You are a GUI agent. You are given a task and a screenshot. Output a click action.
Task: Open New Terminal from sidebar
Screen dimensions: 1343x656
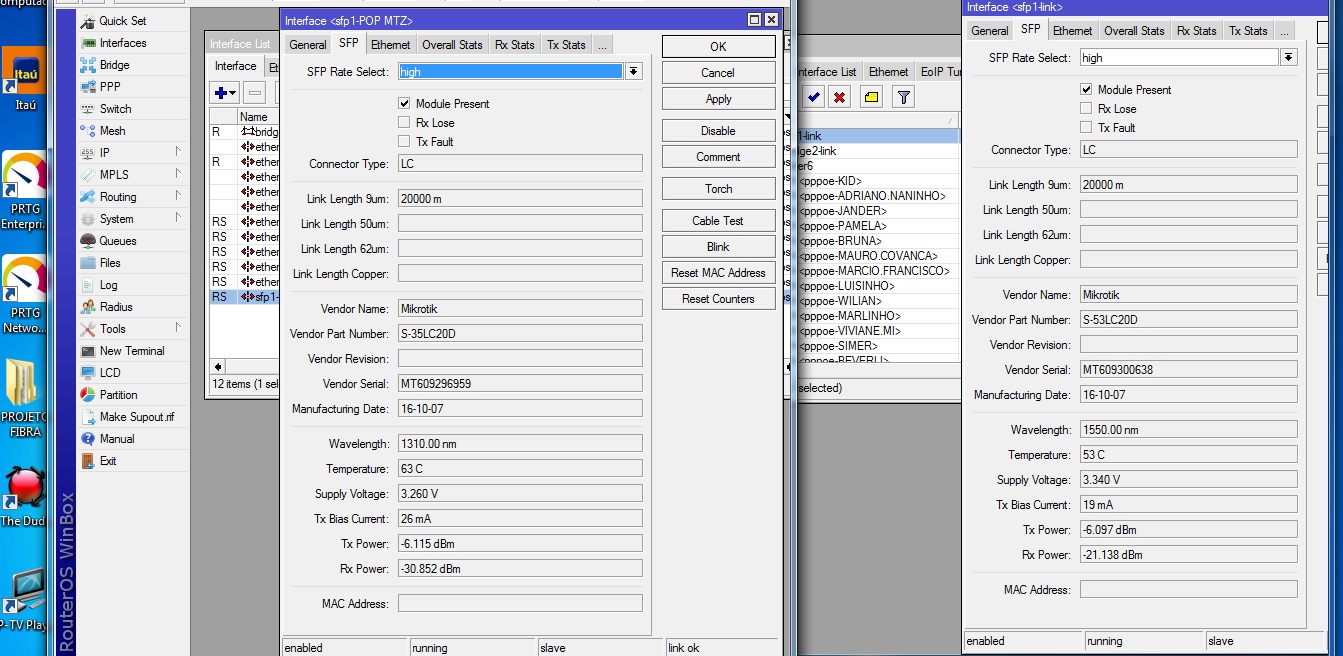pyautogui.click(x=122, y=351)
